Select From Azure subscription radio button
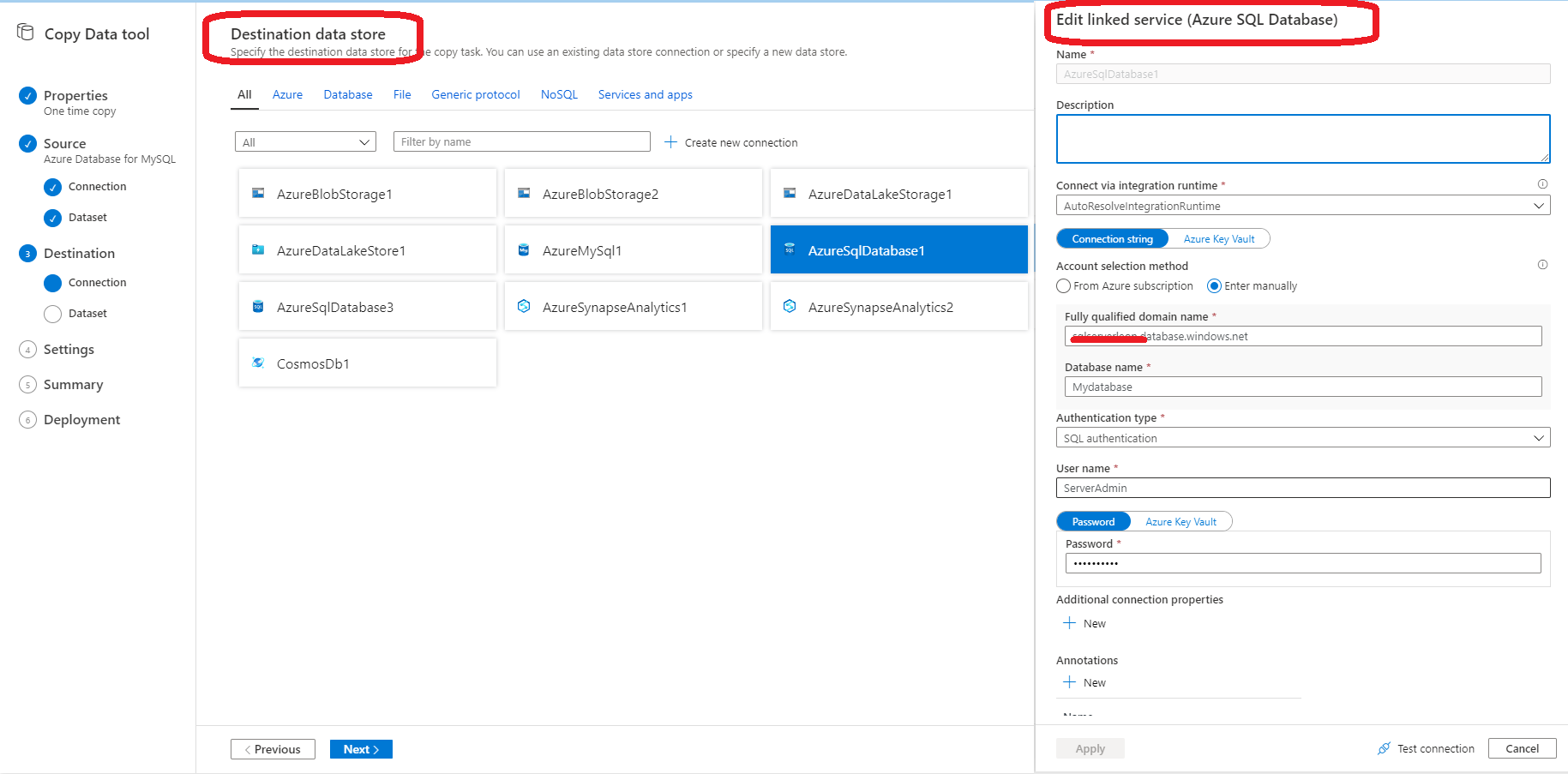This screenshot has height=774, width=1568. tap(1064, 286)
